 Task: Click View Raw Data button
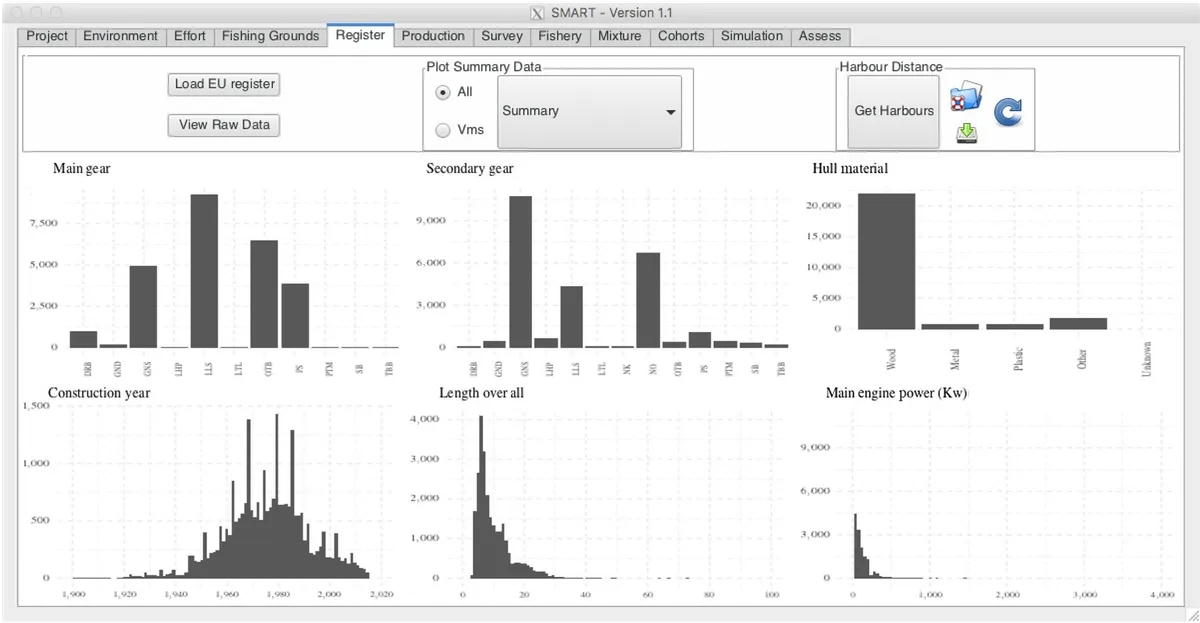pyautogui.click(x=224, y=125)
